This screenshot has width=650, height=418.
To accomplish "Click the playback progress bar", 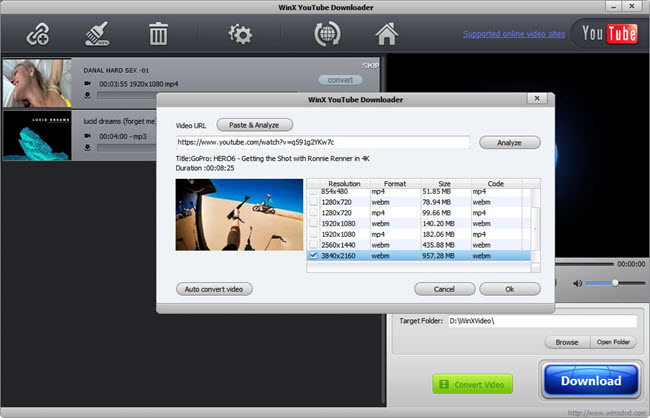I will coord(585,264).
